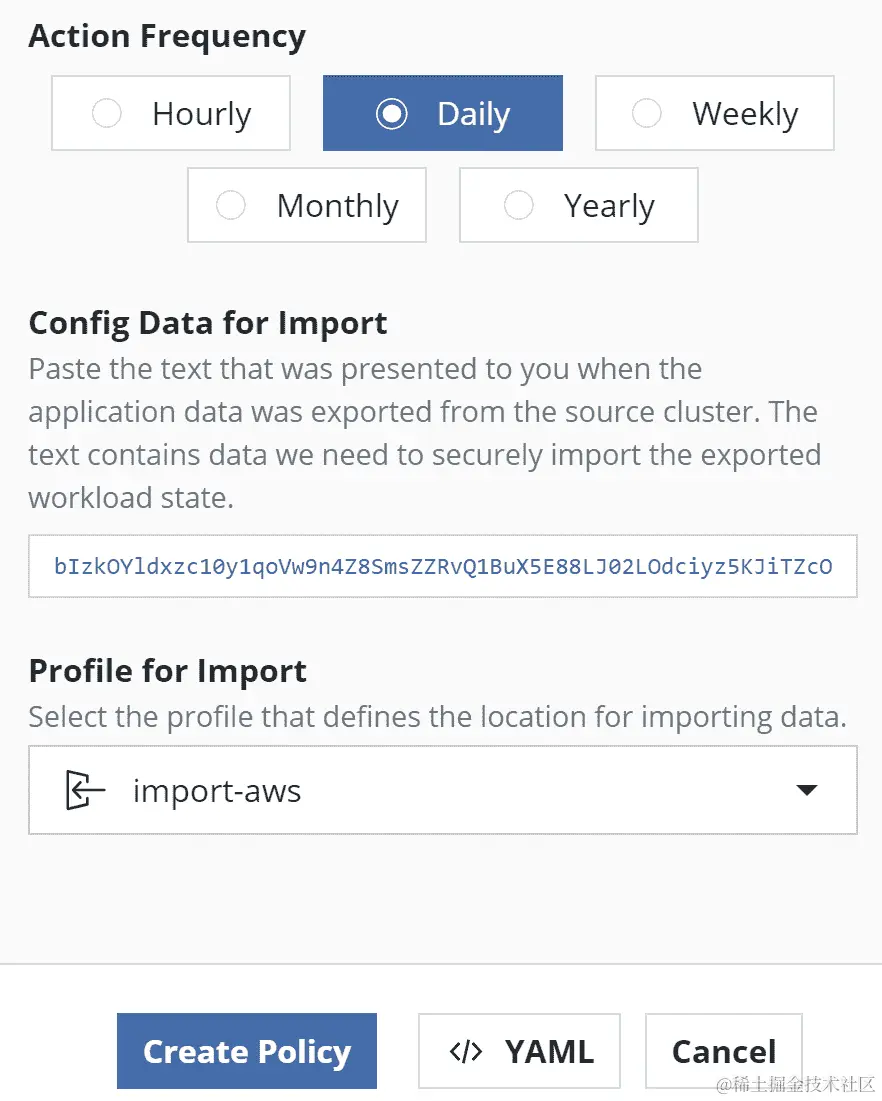Click the "Config Data for Import" heading
Screen dimensions: 882x1101
pyautogui.click(x=208, y=323)
